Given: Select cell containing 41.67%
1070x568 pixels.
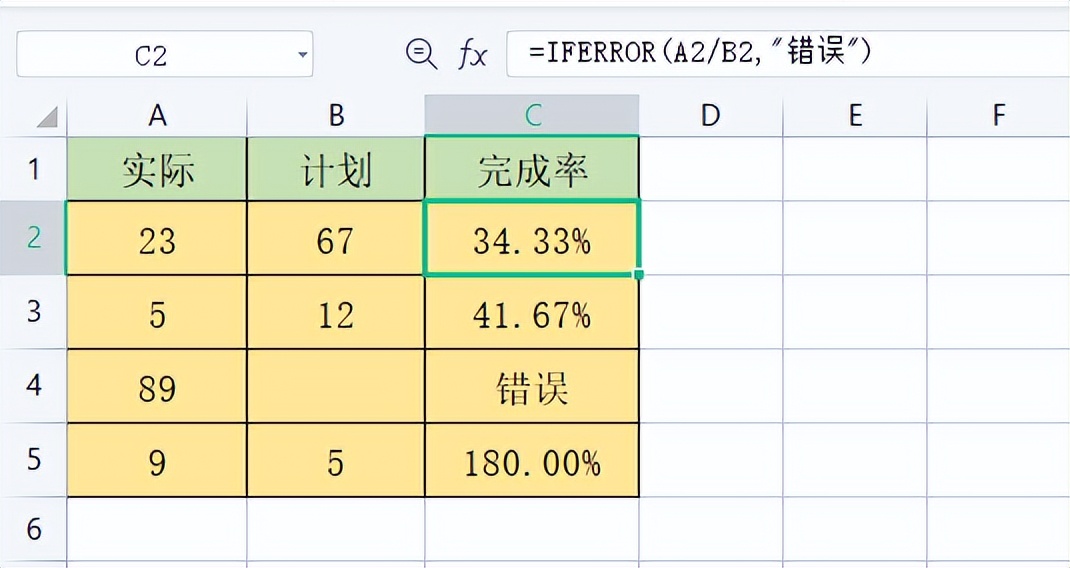Looking at the screenshot, I should pyautogui.click(x=532, y=313).
